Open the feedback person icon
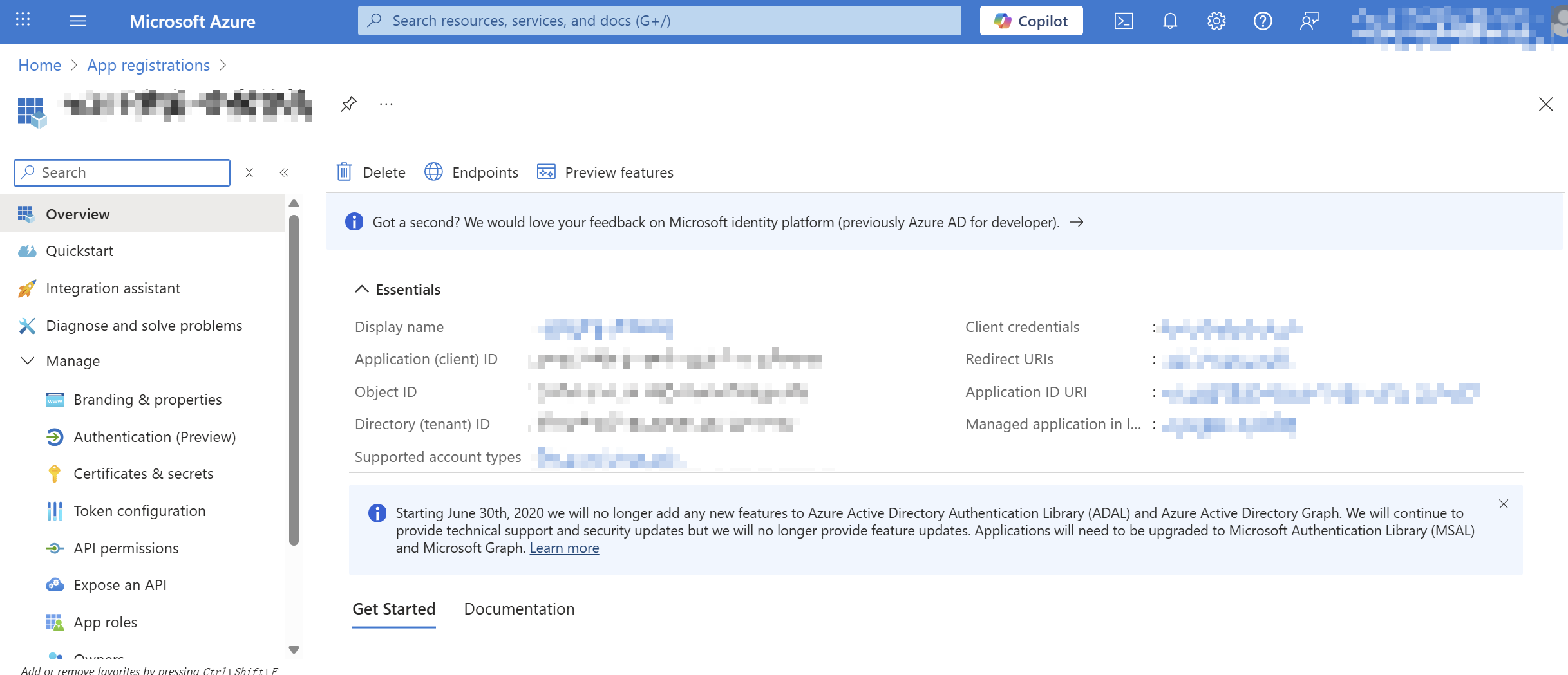Viewport: 1568px width, 675px height. [x=1308, y=21]
